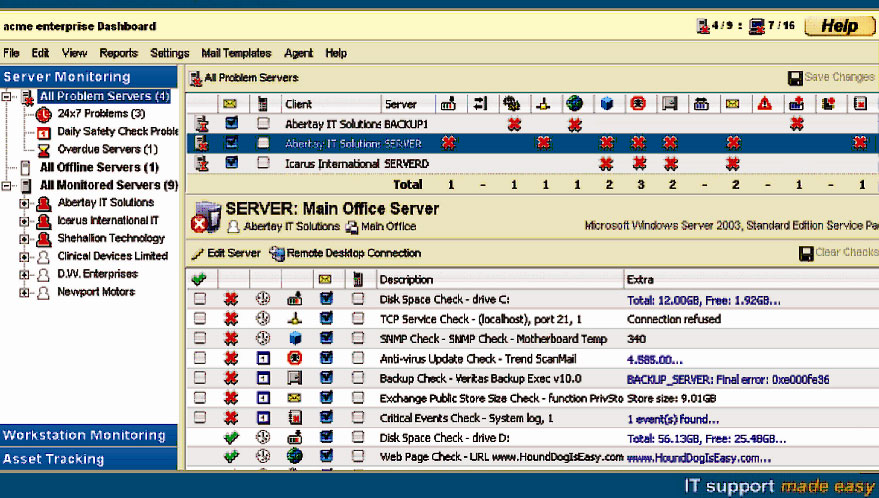Click the 24x7 Problems clock icon
Viewport: 879px width, 498px height.
coord(45,114)
